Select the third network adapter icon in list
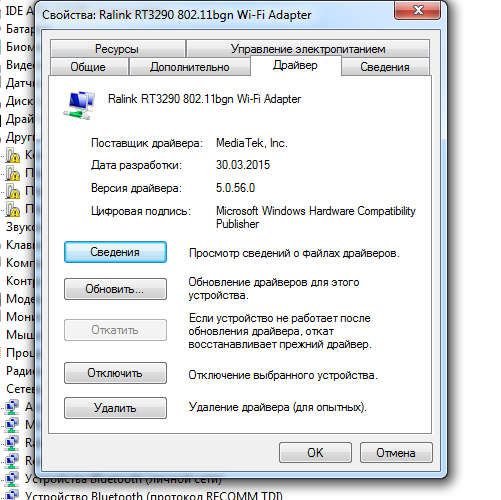 tap(12, 443)
